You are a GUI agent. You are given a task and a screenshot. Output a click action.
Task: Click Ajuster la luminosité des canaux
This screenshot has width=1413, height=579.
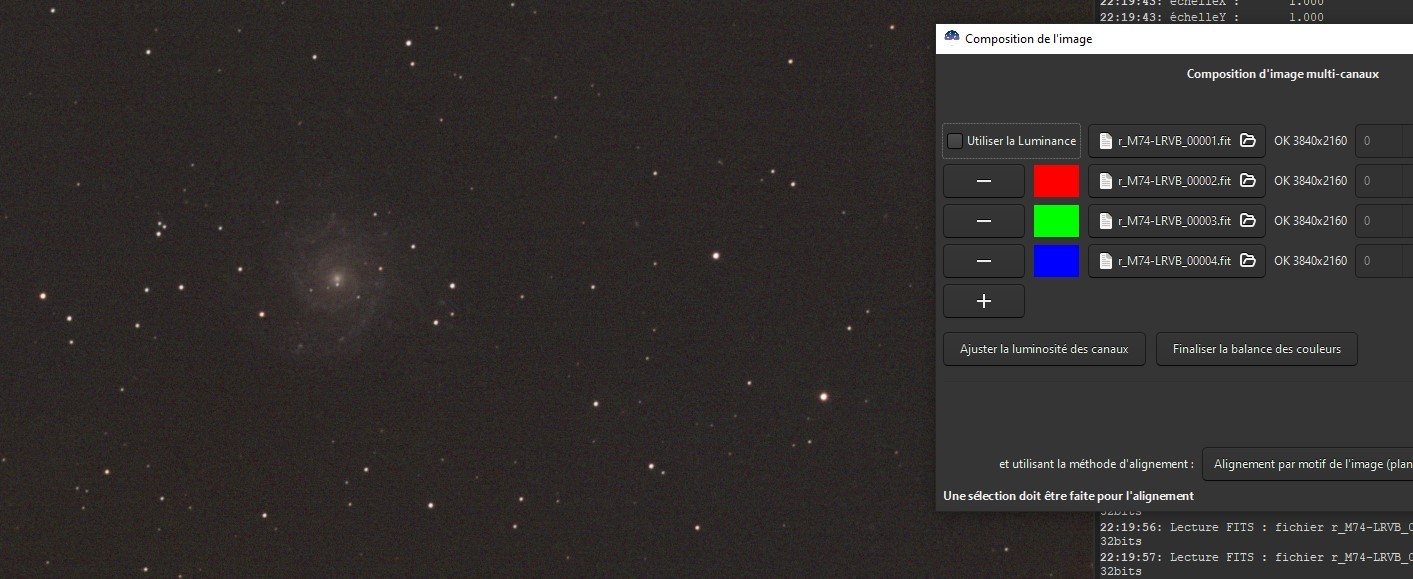tap(1044, 349)
